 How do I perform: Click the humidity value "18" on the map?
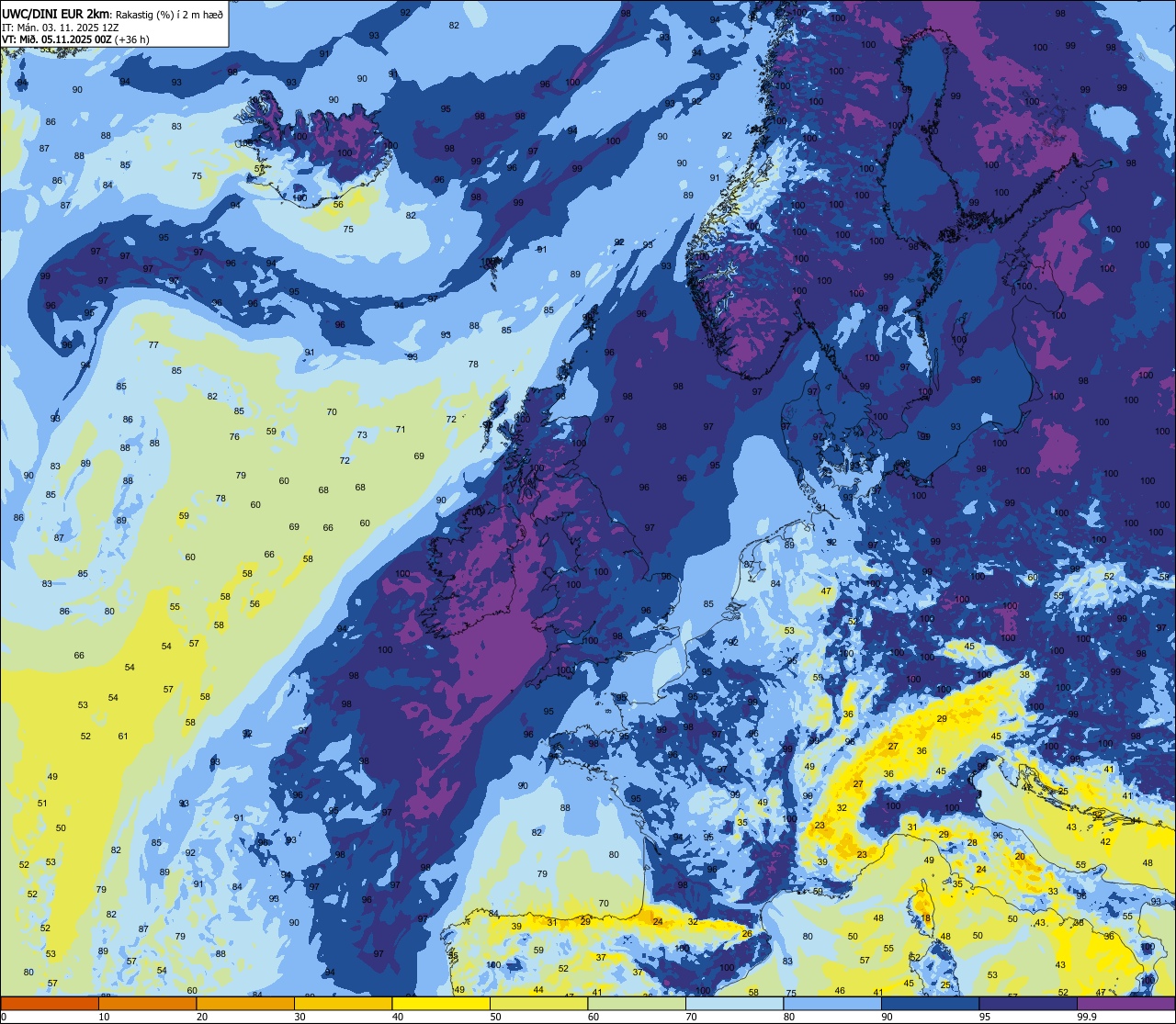[x=926, y=918]
